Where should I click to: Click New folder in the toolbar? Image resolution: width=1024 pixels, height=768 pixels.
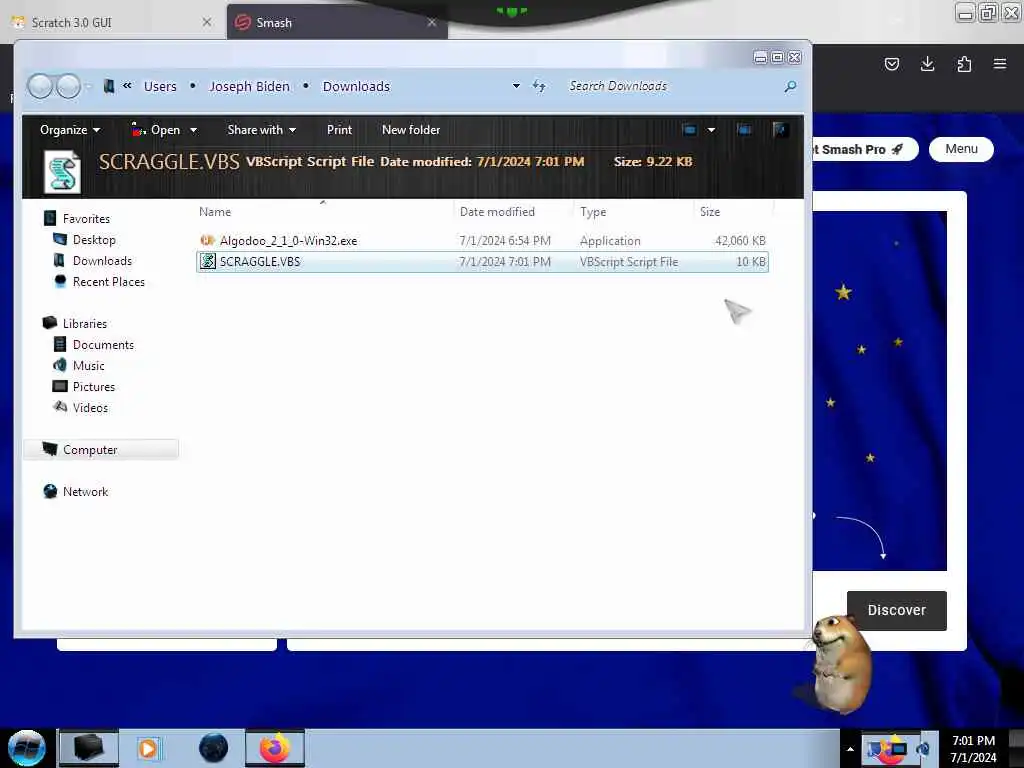[411, 130]
